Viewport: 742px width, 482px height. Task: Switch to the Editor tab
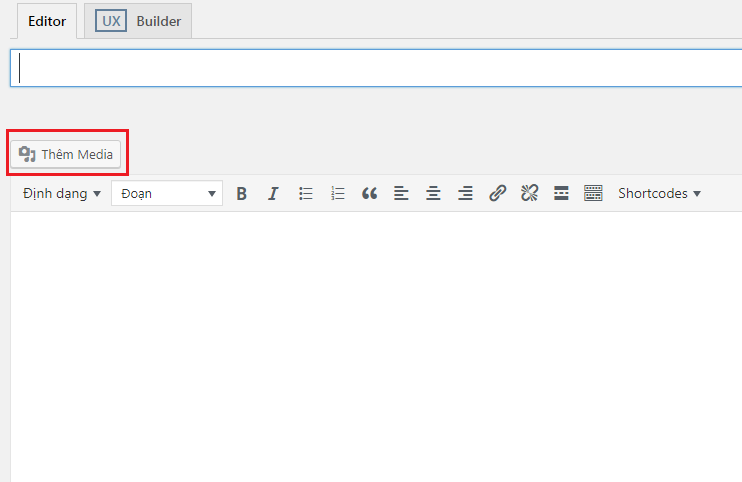click(x=48, y=20)
